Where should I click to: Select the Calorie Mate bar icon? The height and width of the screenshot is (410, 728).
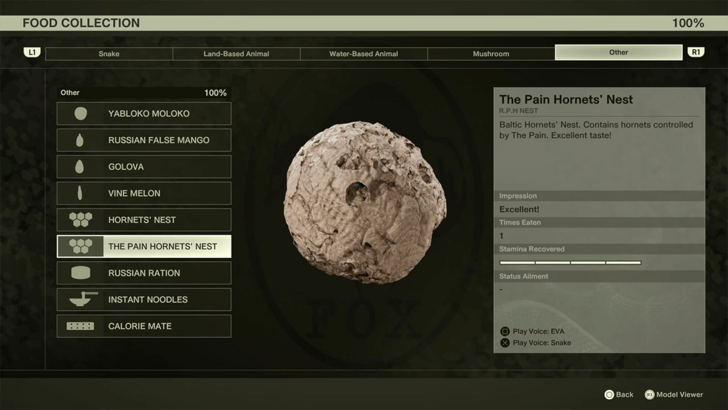click(x=80, y=326)
